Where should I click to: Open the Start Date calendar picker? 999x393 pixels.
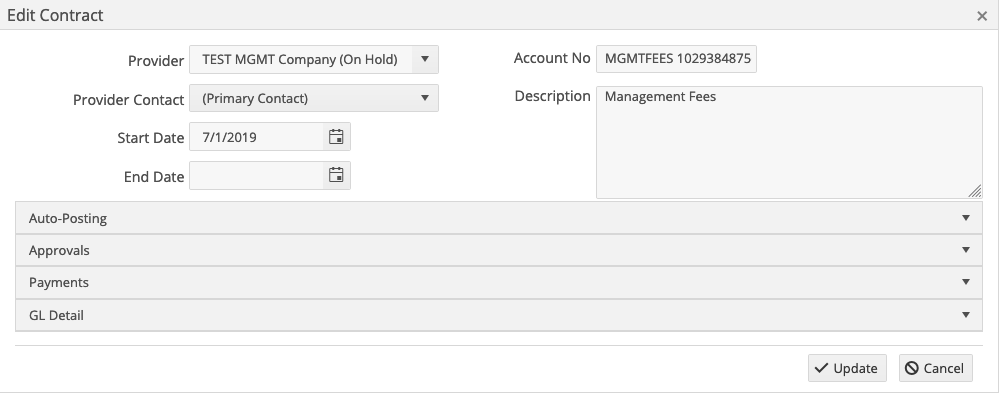coord(336,137)
